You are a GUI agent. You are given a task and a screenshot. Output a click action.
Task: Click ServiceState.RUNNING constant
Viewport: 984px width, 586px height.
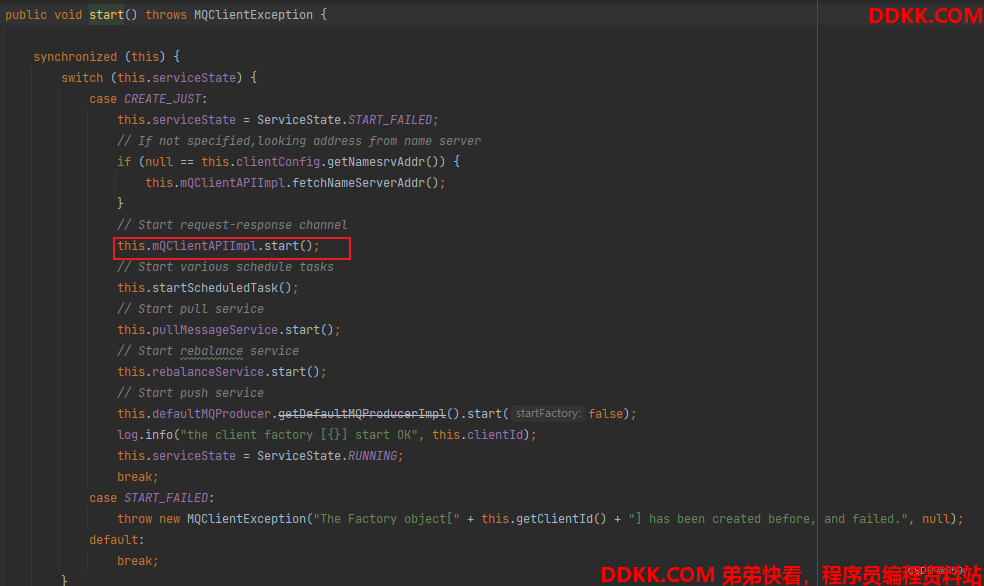(326, 456)
